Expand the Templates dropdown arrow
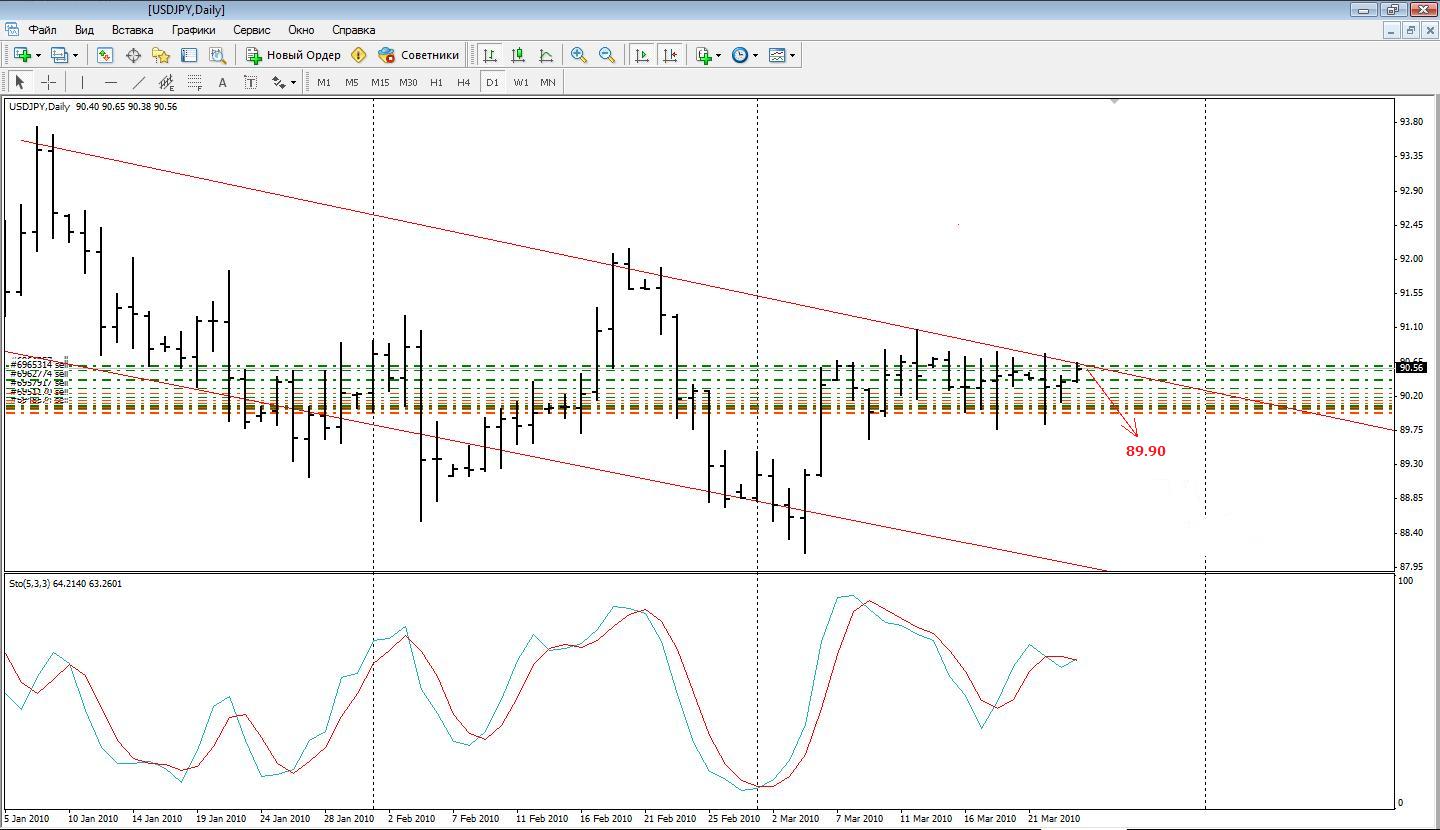 [x=792, y=55]
